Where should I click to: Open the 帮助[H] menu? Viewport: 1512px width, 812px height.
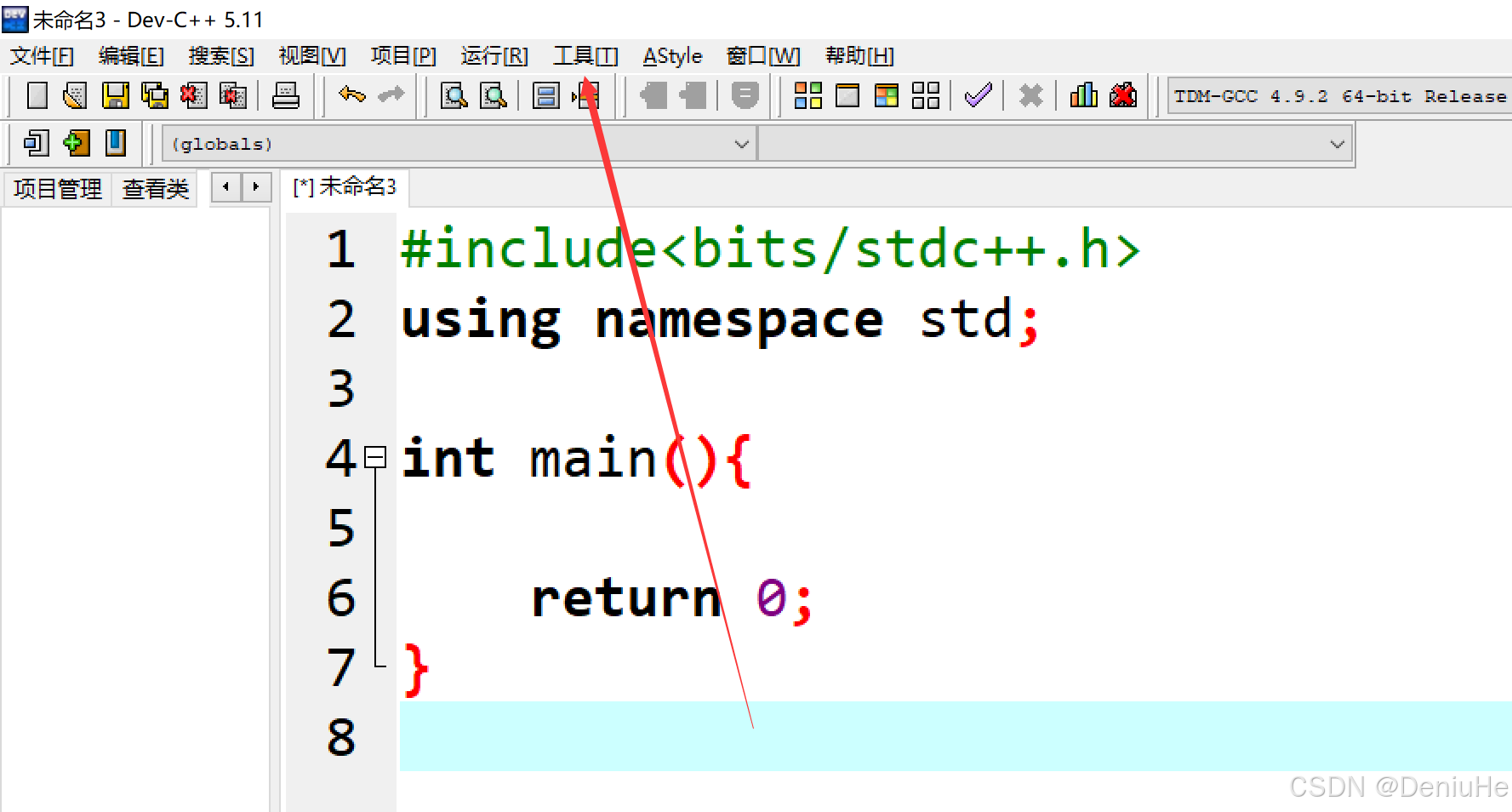click(x=860, y=56)
